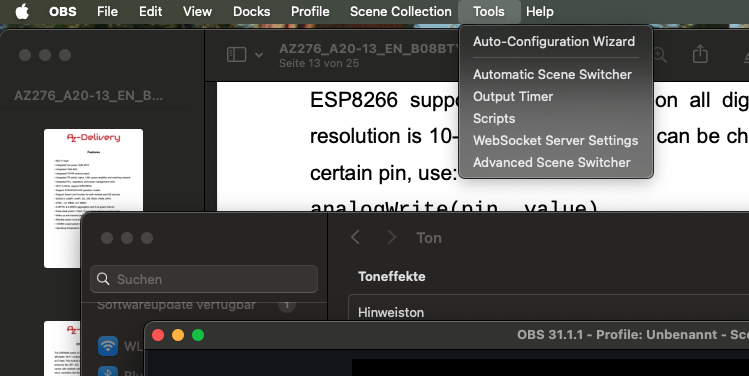Open WebSocket Server Settings
Viewport: 749px width, 376px height.
pos(556,140)
